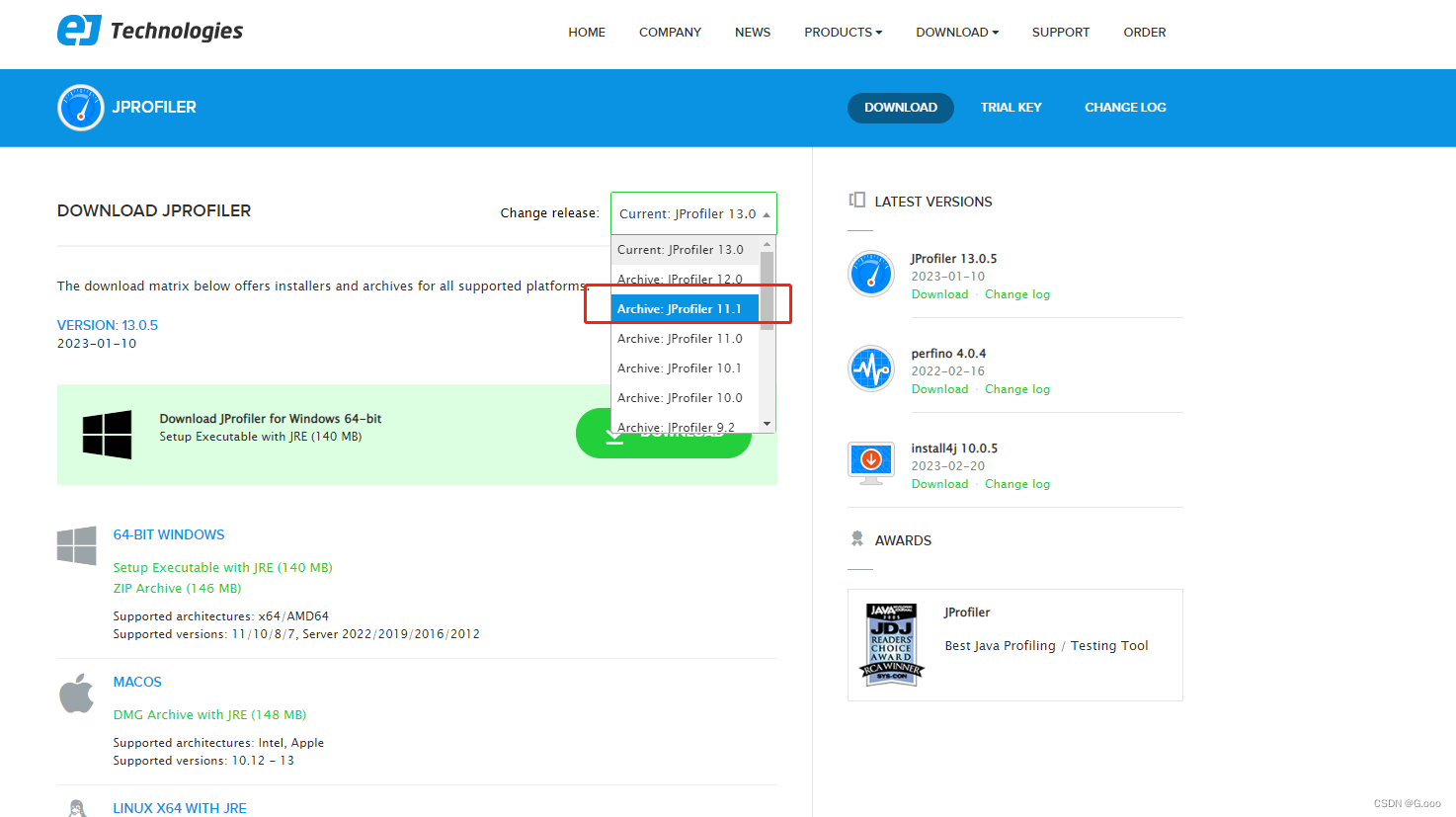This screenshot has height=817, width=1456.
Task: Collapse the Change release combo box
Action: 693,213
